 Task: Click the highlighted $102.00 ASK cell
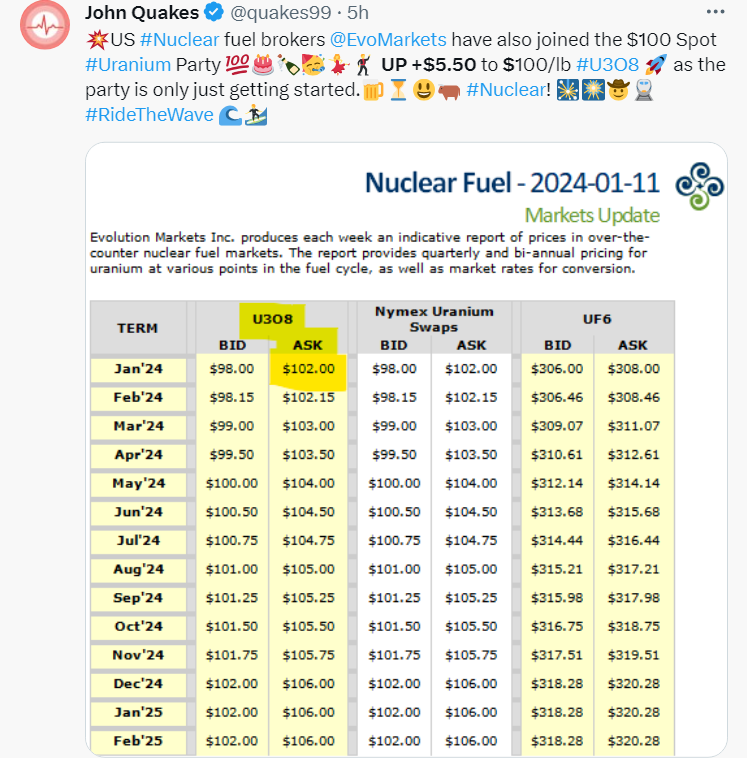pyautogui.click(x=308, y=368)
